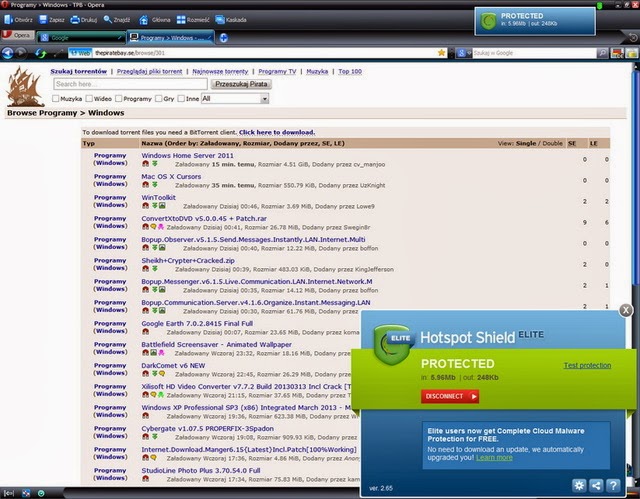640x499 pixels.
Task: Click Test protection link in Hotspot Shield
Action: 587,365
